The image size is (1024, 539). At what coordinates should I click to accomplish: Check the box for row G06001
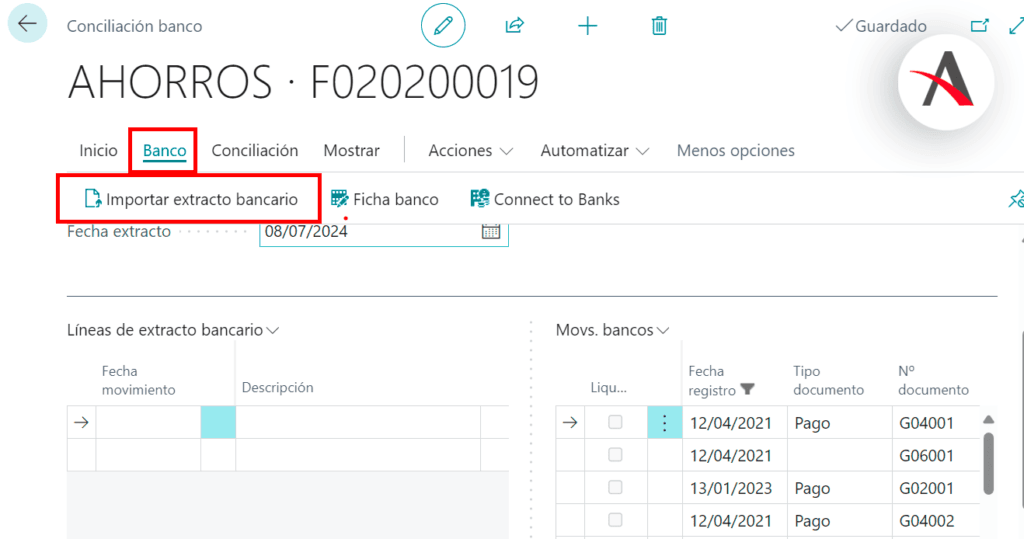tap(615, 455)
